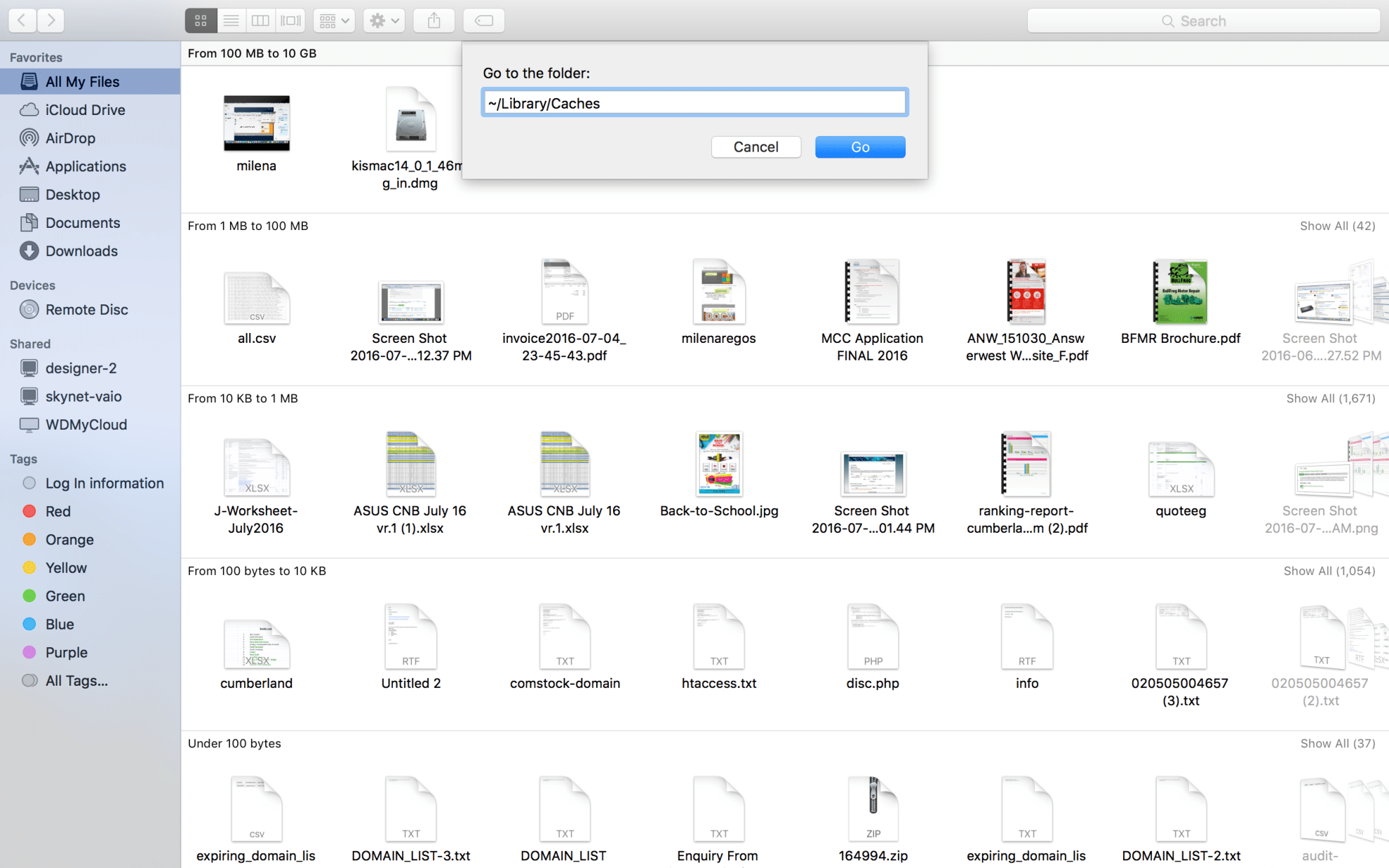Click All Tags item in sidebar

77,680
